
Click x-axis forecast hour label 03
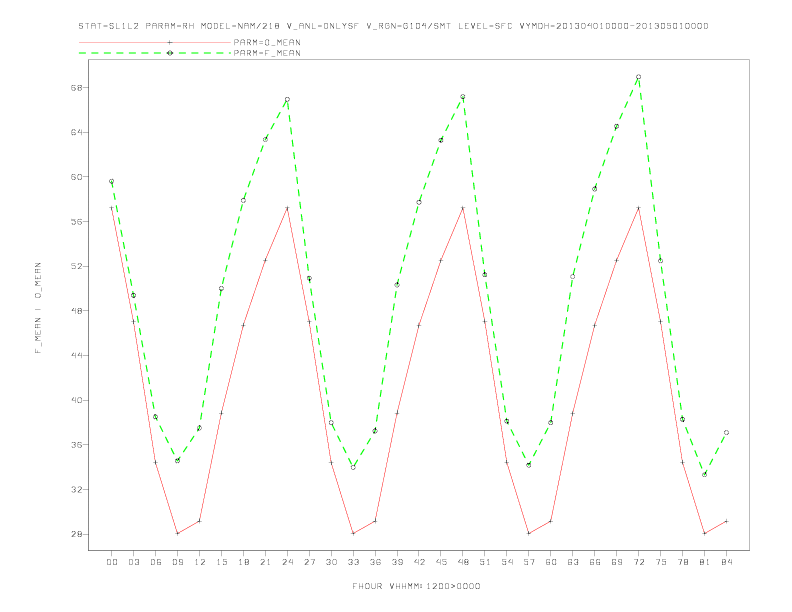click(x=133, y=562)
